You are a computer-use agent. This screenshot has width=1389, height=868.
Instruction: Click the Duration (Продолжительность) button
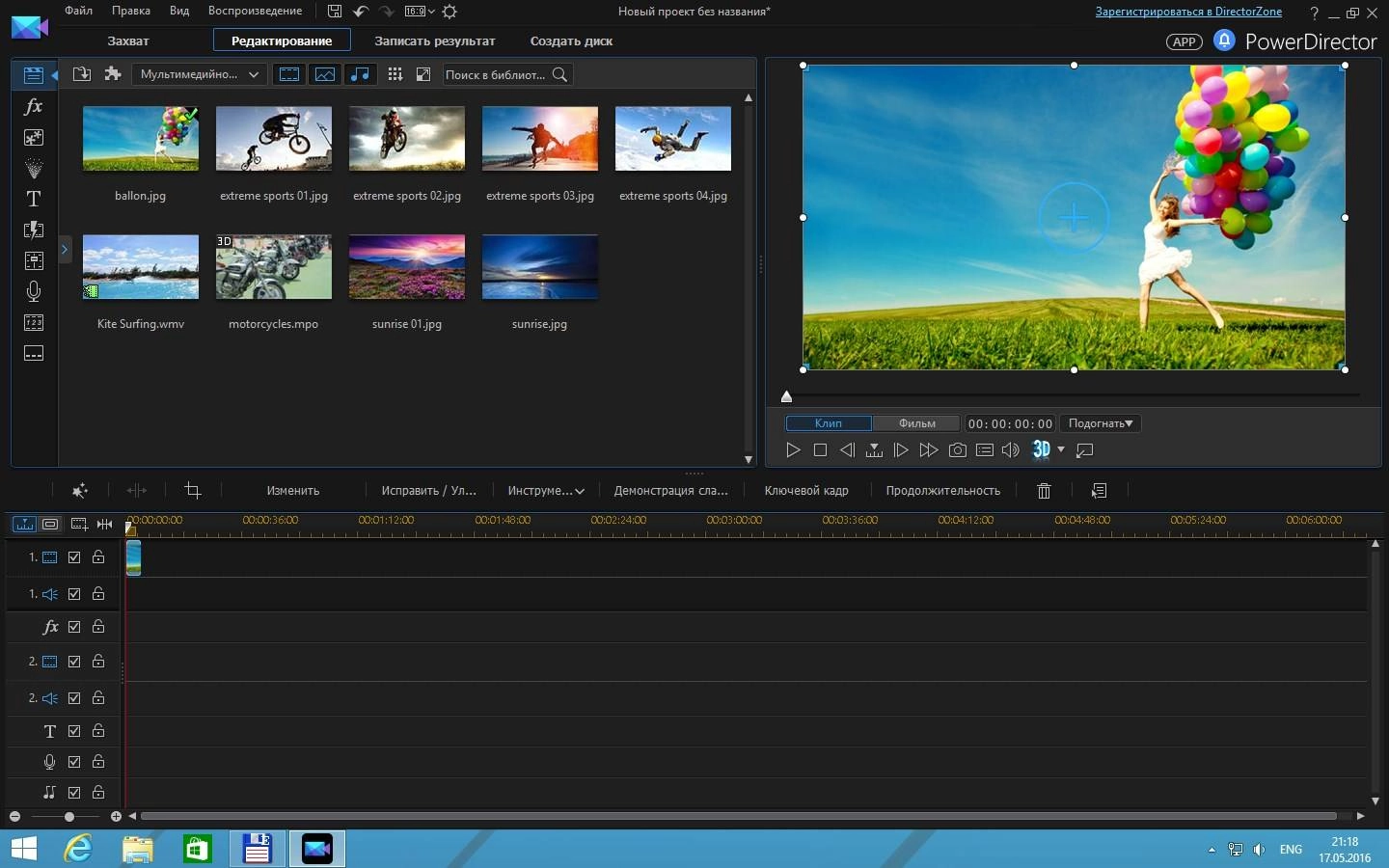click(943, 491)
